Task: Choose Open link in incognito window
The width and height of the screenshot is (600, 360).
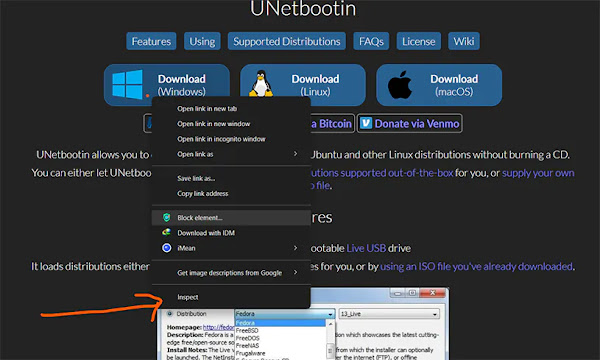Action: [x=231, y=139]
